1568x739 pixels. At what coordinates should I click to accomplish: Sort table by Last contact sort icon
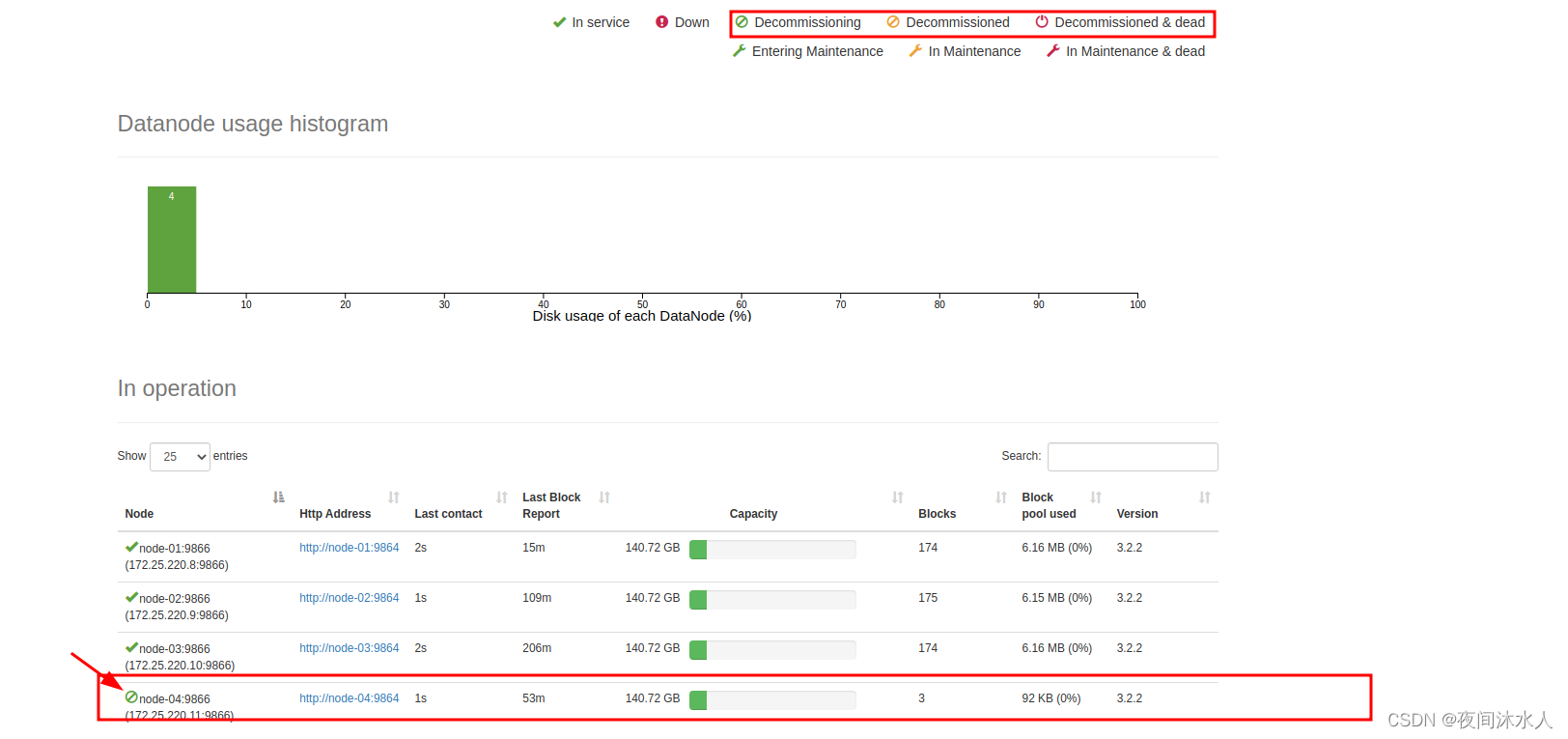click(x=502, y=497)
